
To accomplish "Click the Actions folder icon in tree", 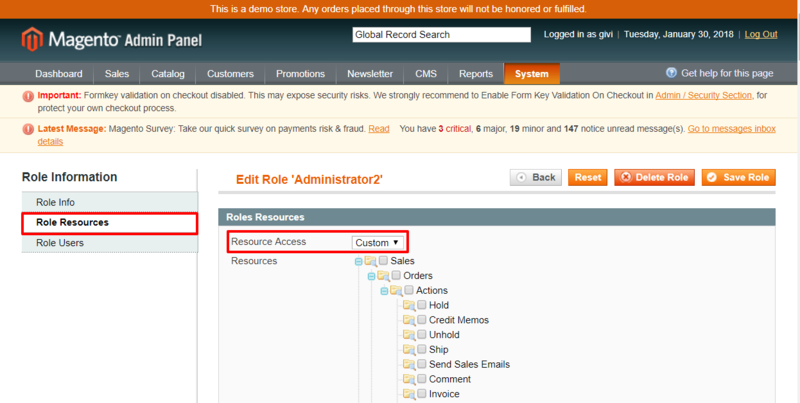I will tap(396, 291).
